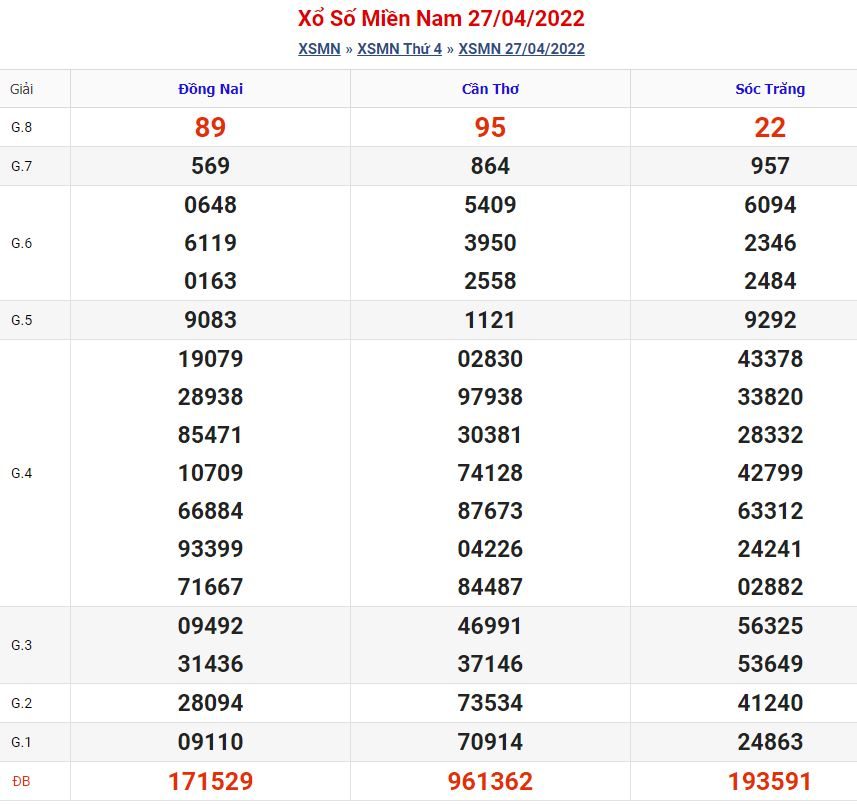This screenshot has width=857, height=804.
Task: Click G.4 number 42799
Action: coord(770,473)
